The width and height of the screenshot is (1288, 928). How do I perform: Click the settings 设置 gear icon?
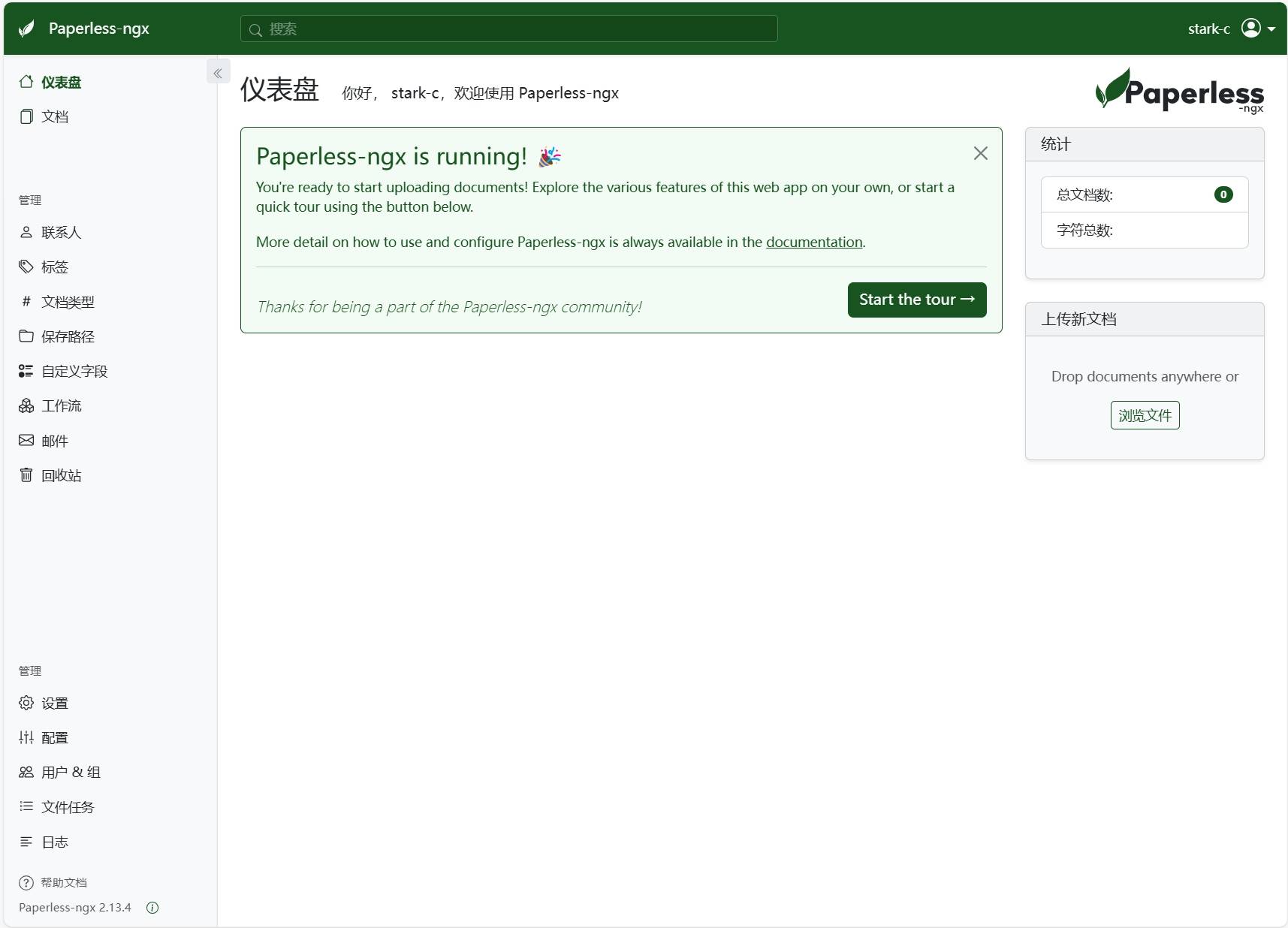(x=26, y=703)
